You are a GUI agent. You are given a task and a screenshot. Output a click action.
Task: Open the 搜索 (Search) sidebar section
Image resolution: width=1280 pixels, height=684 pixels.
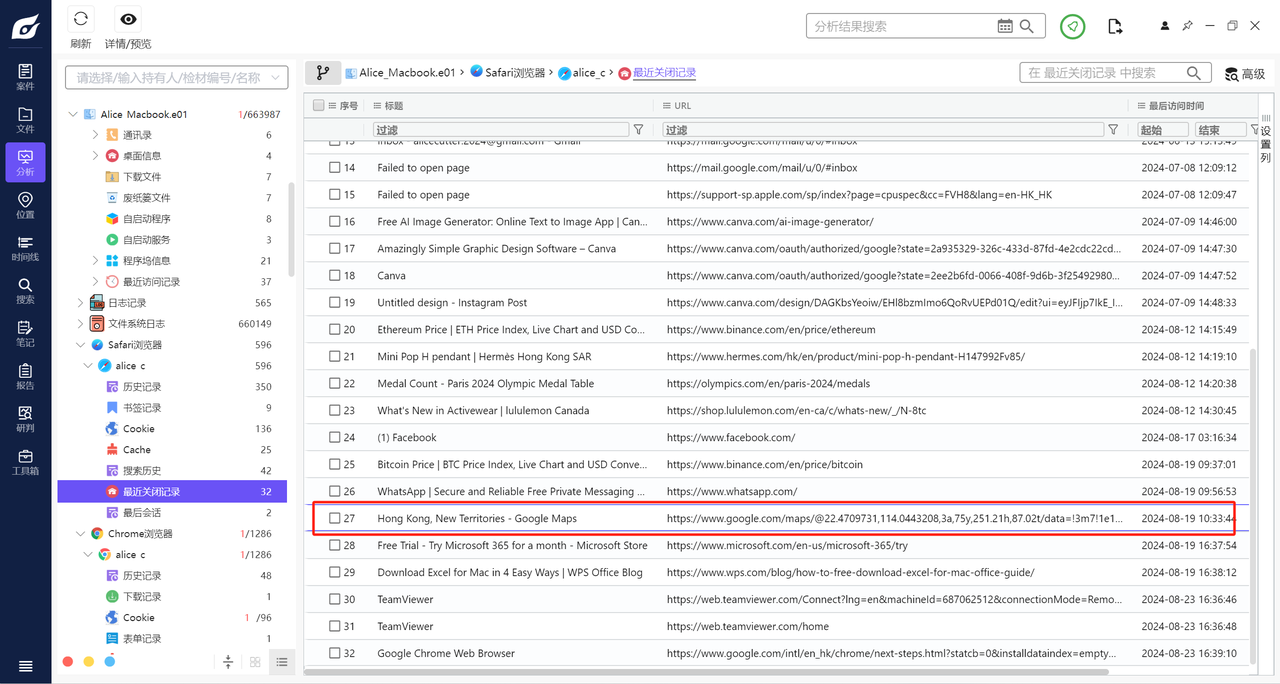[25, 291]
